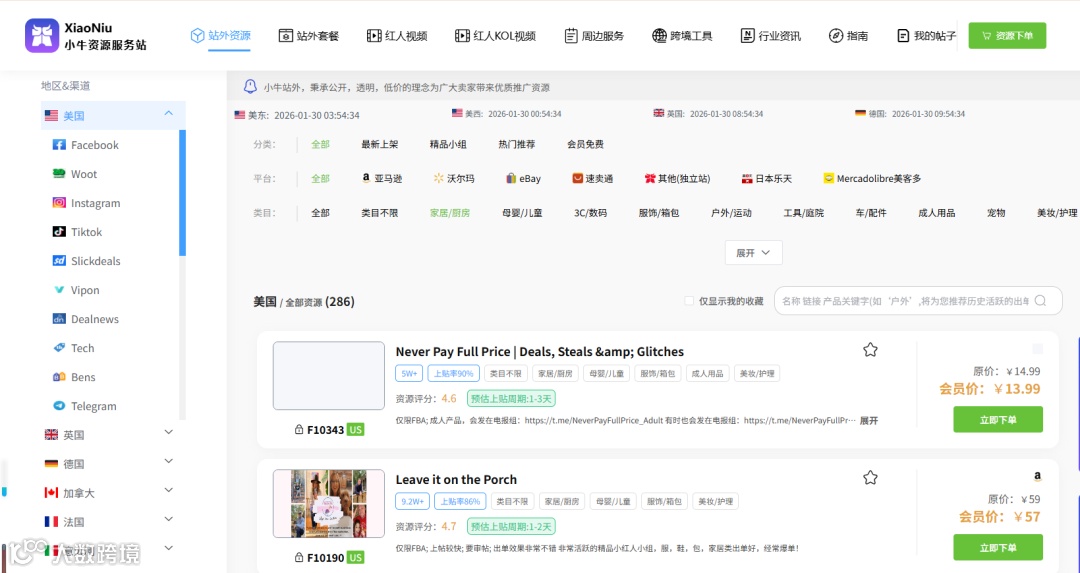
Task: Open the 指南 tab
Action: point(848,35)
